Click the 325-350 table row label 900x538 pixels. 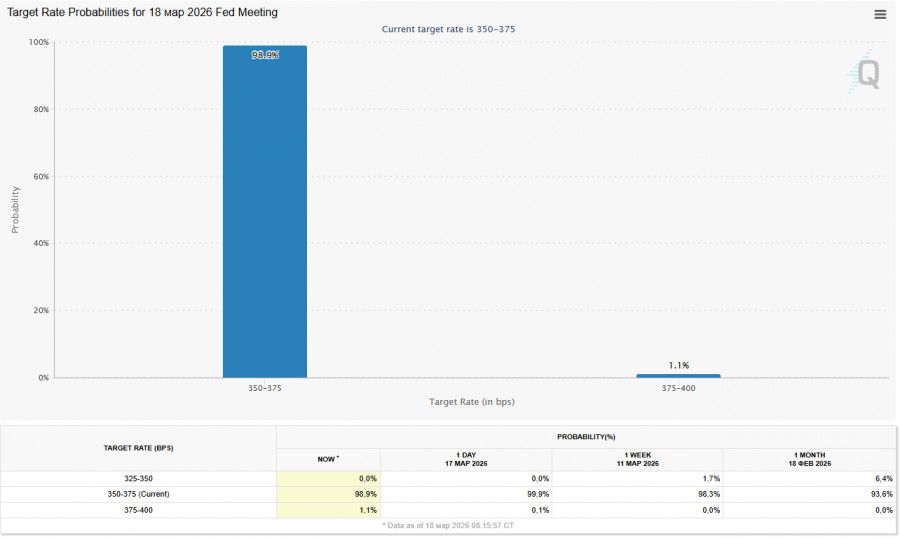138,479
